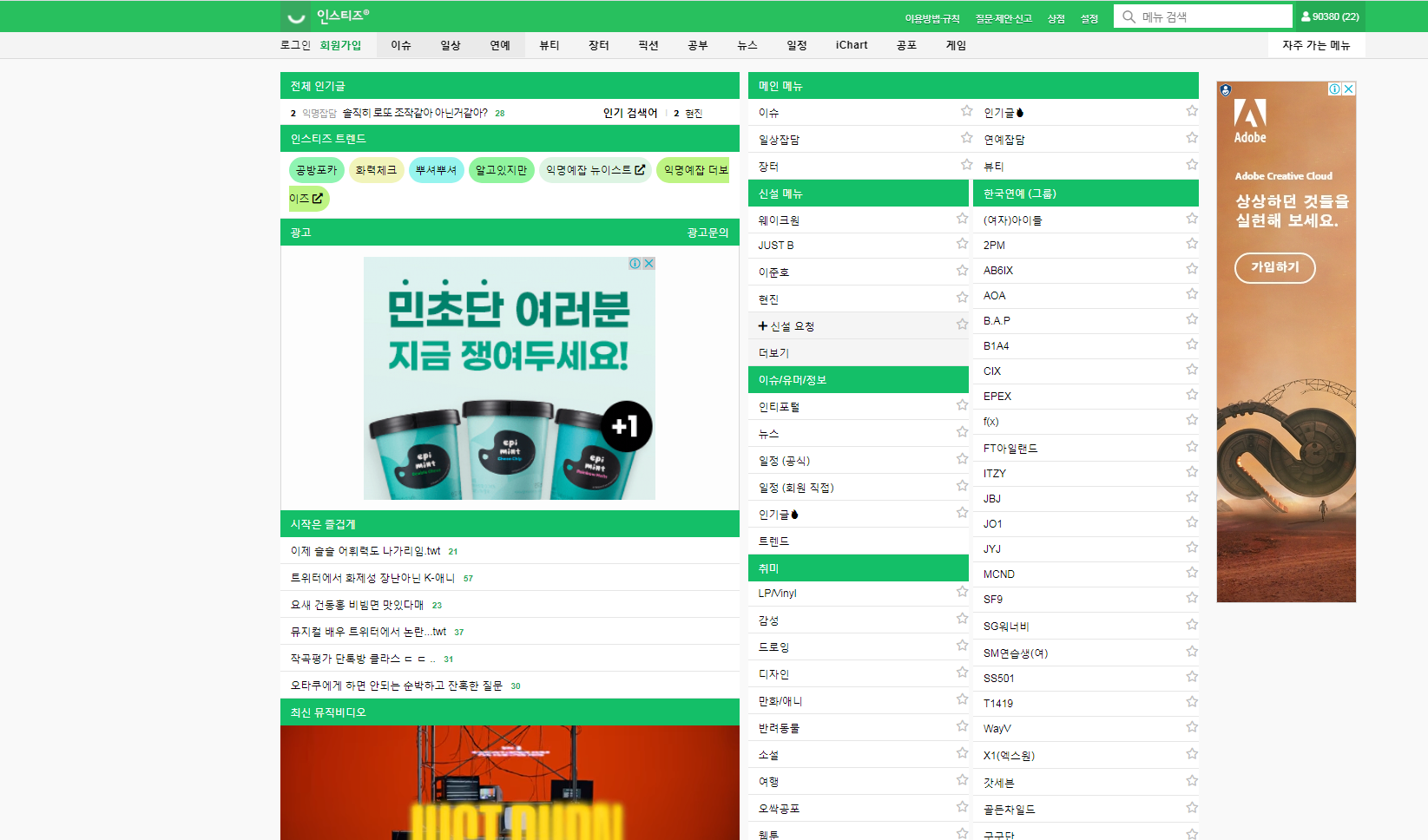The height and width of the screenshot is (840, 1428).
Task: Select the 화력체크 trend tag
Action: [376, 170]
